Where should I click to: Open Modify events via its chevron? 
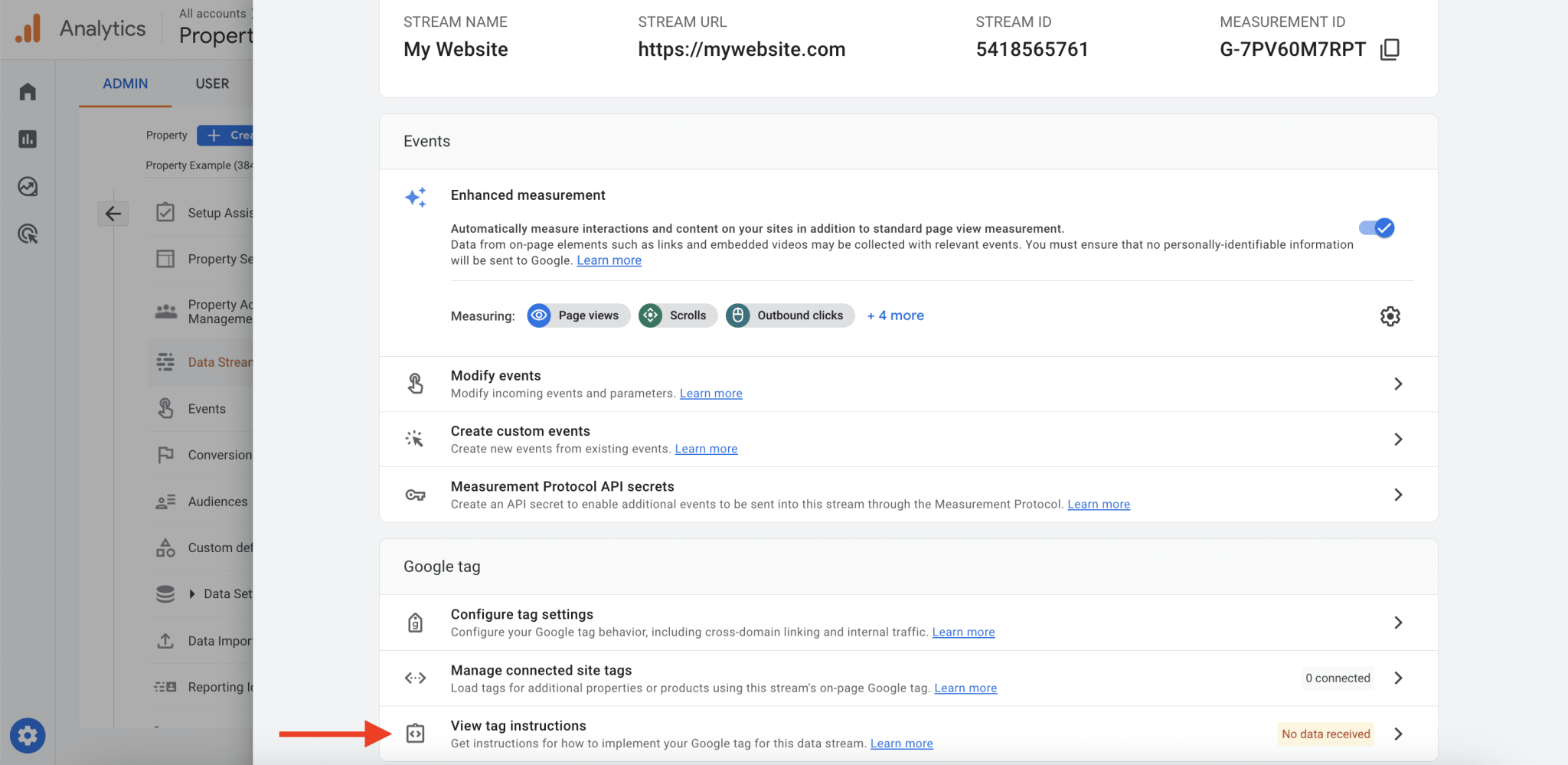(x=1398, y=384)
